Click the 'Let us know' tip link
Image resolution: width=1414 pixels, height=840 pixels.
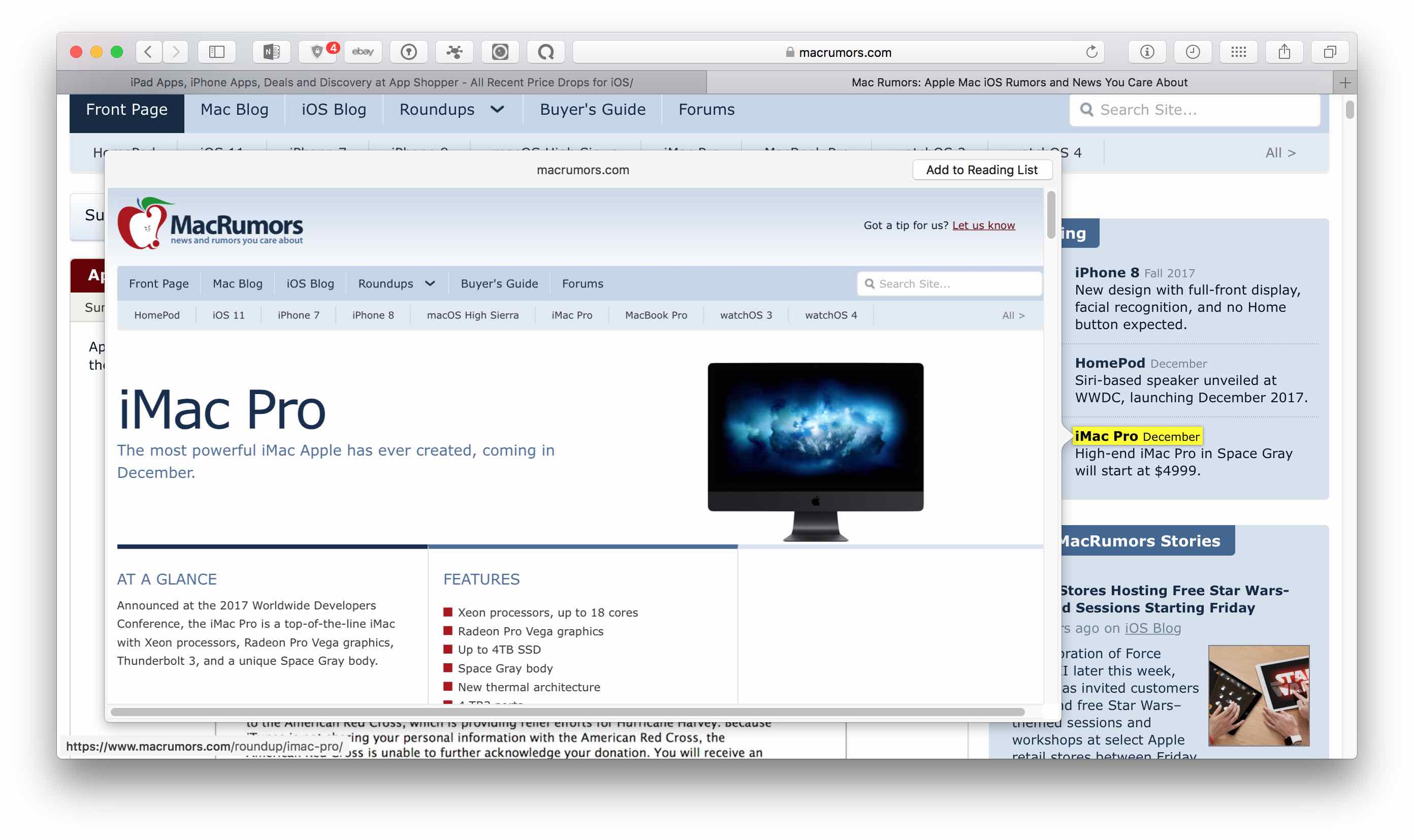[x=983, y=225]
